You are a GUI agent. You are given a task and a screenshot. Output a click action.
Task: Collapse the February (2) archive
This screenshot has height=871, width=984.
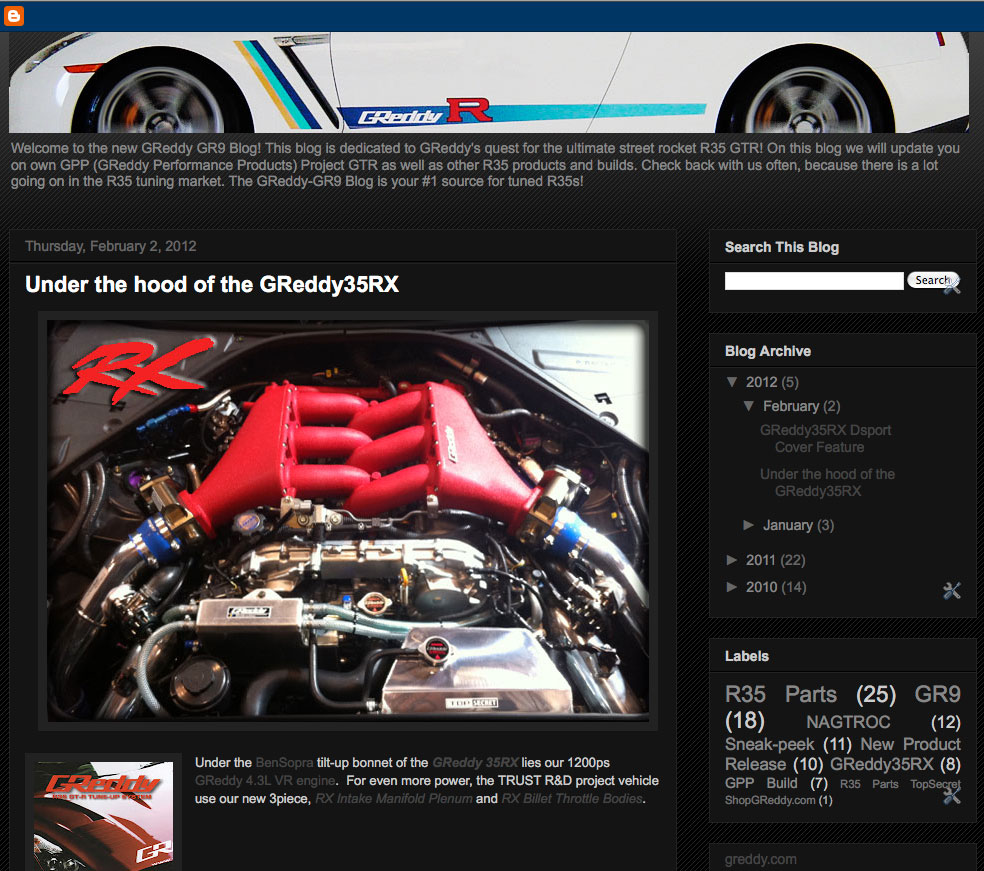pyautogui.click(x=749, y=406)
